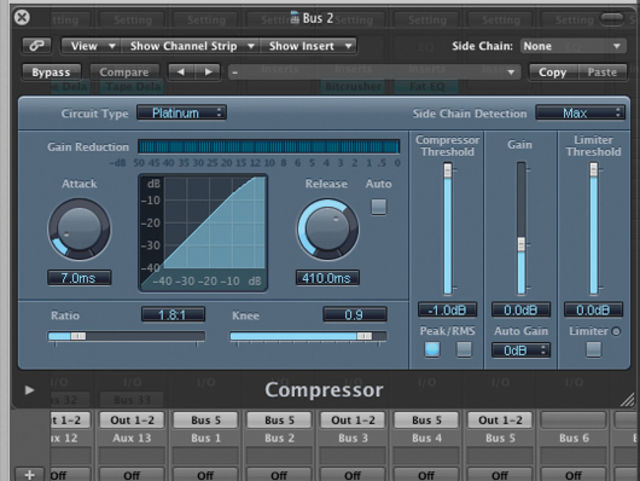This screenshot has height=481, width=640.
Task: Click the window resize grip corner
Action: (x=627, y=399)
